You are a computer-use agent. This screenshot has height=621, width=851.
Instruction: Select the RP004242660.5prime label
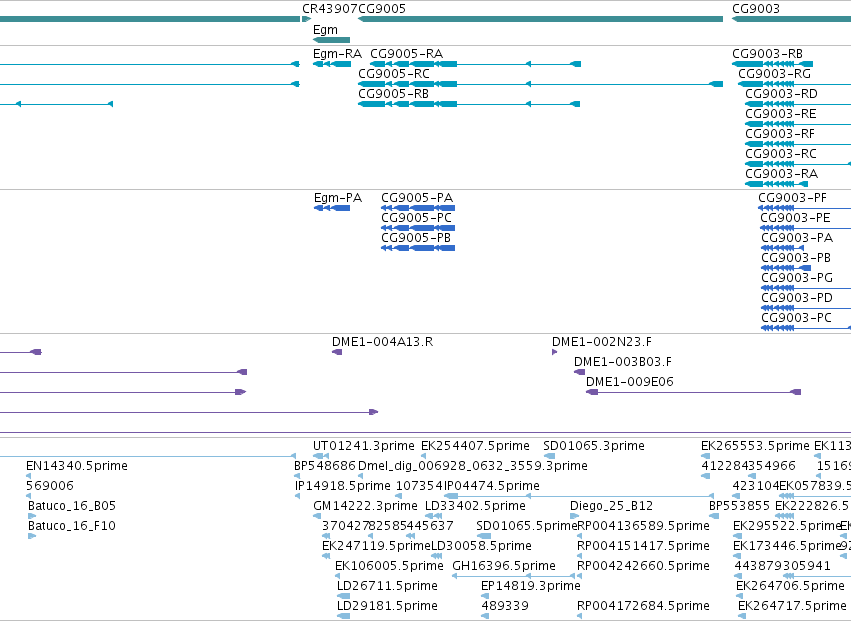643,567
